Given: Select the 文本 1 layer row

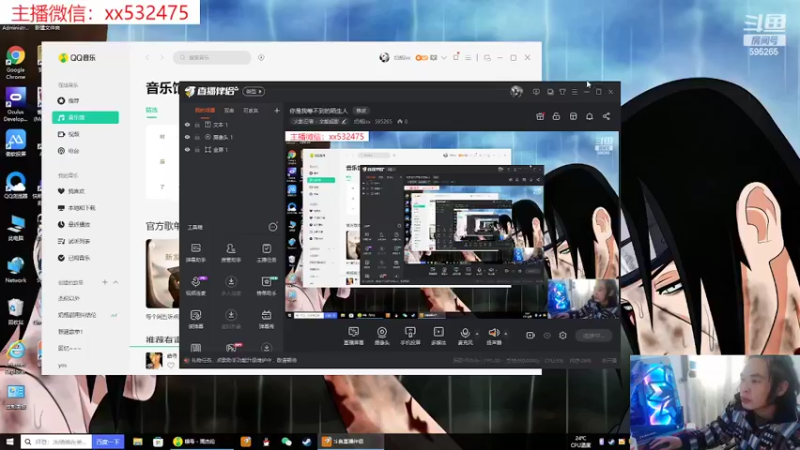Looking at the screenshot, I should pos(232,124).
